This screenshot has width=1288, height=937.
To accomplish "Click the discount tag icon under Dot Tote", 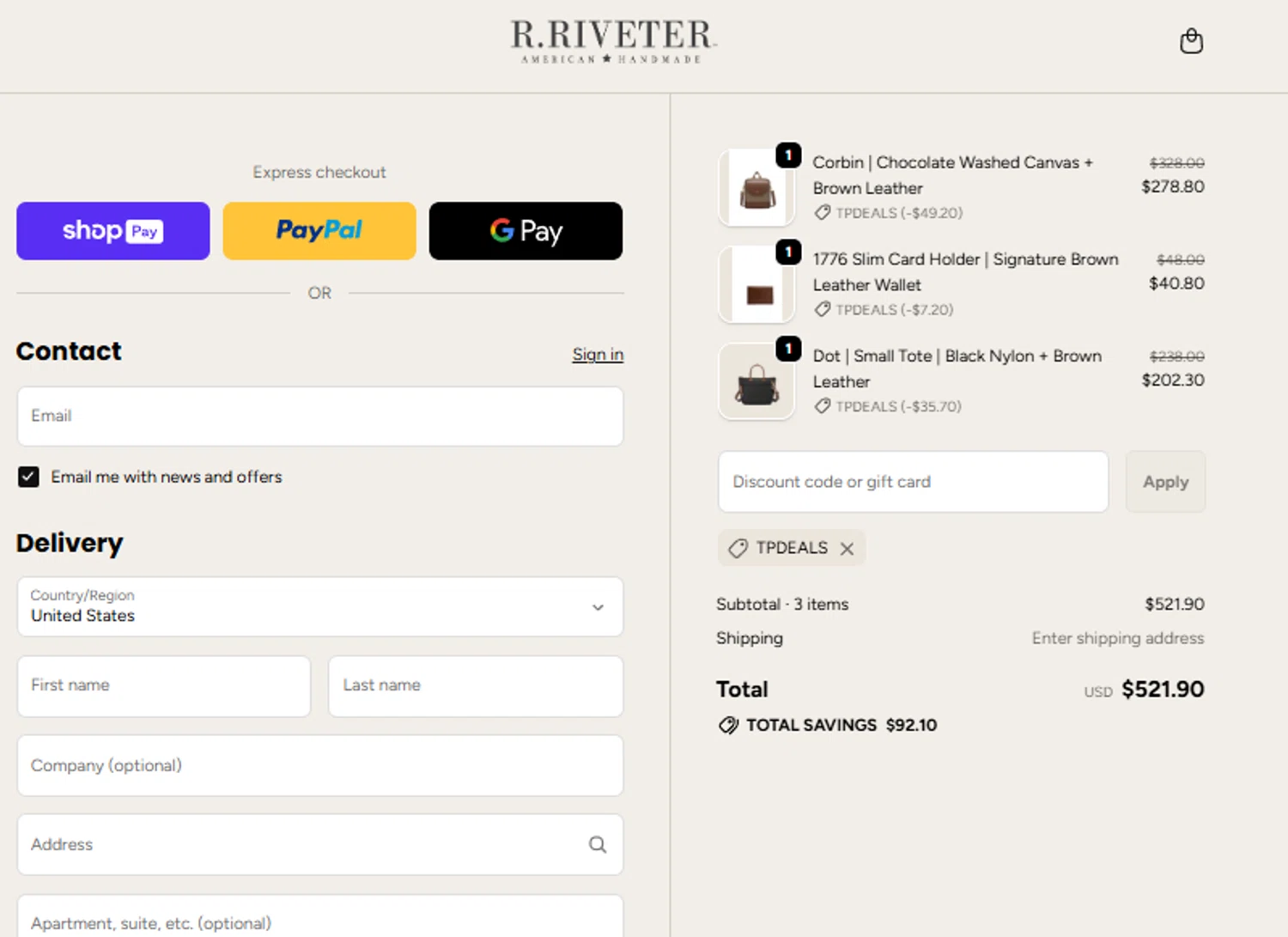I will click(x=822, y=406).
